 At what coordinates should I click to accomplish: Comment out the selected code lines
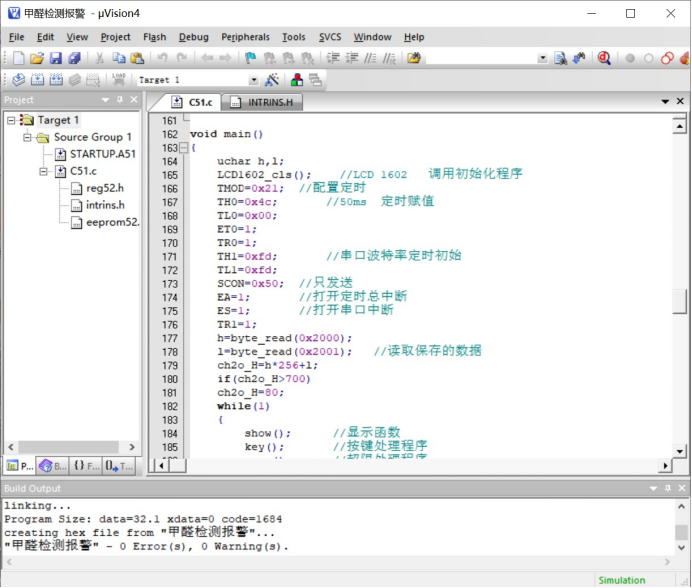point(370,58)
